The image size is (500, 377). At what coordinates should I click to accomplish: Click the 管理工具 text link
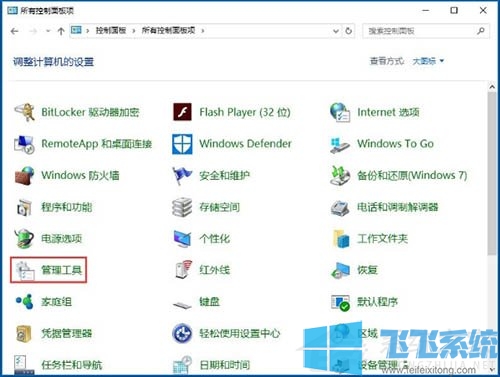61,270
